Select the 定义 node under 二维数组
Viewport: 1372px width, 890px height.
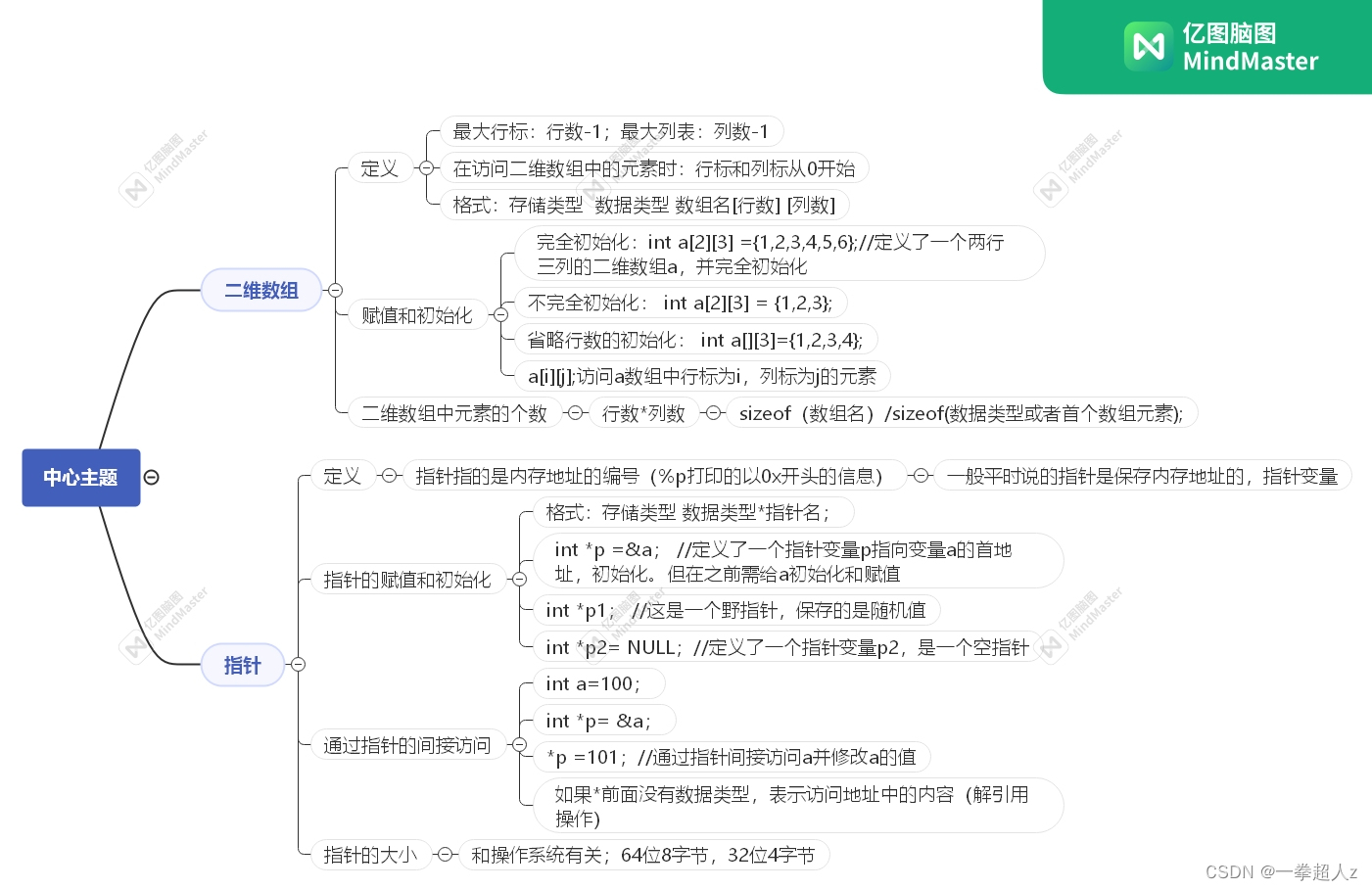[x=380, y=168]
